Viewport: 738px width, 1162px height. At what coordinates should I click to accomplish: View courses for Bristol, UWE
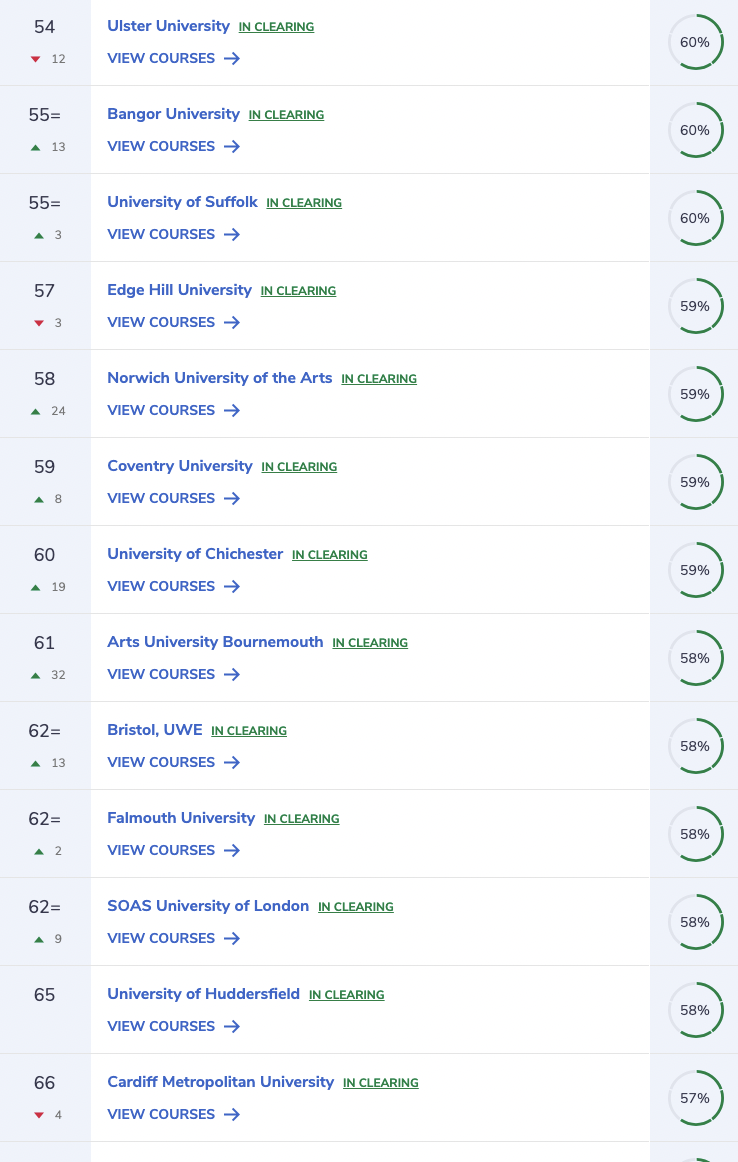pyautogui.click(x=161, y=763)
